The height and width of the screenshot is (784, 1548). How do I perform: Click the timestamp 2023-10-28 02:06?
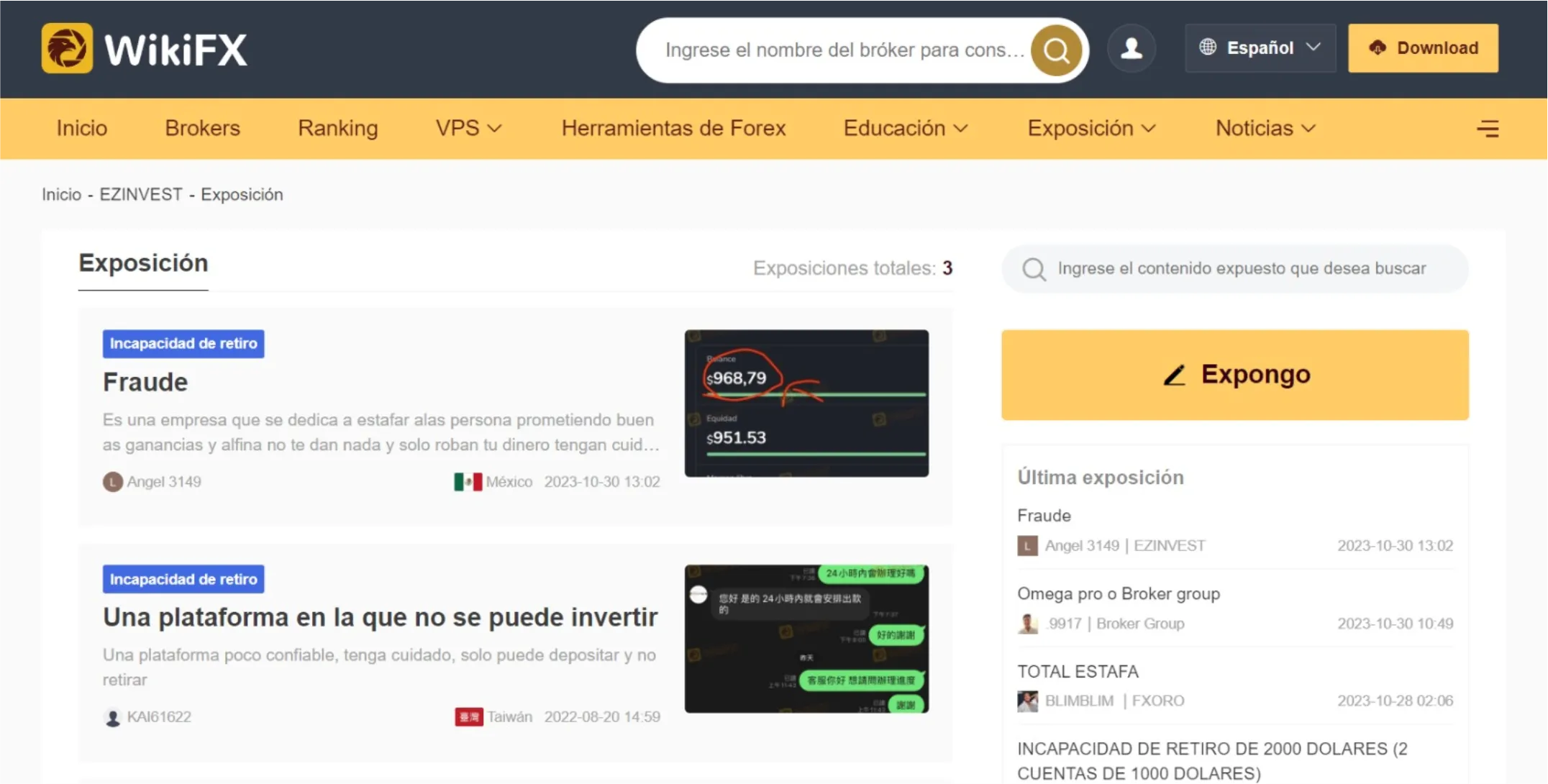(x=1396, y=701)
